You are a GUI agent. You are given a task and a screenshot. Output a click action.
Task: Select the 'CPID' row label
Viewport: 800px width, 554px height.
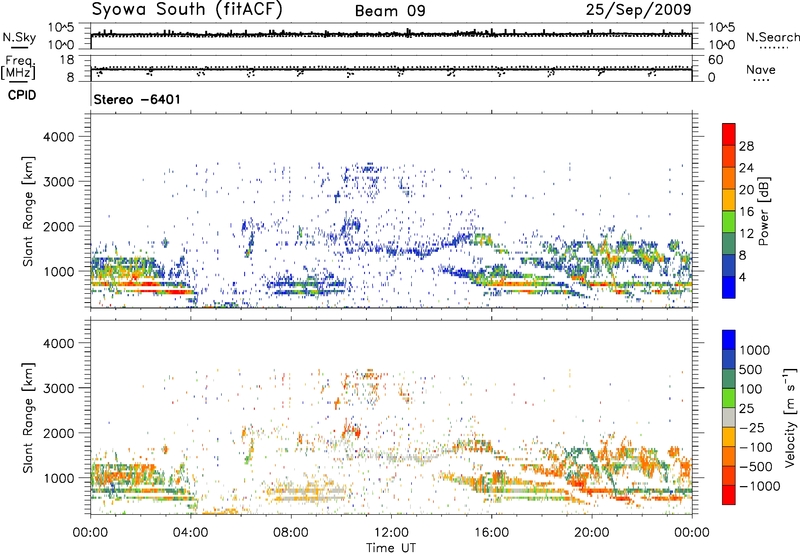(22, 95)
